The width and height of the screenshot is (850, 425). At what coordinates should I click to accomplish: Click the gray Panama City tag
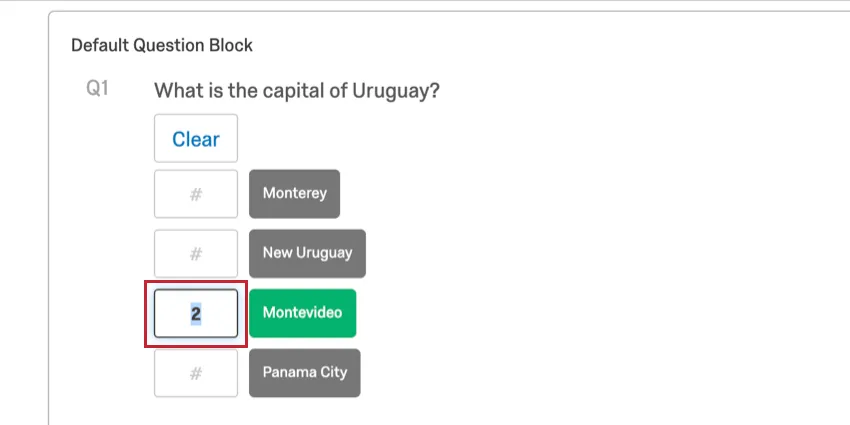(304, 373)
